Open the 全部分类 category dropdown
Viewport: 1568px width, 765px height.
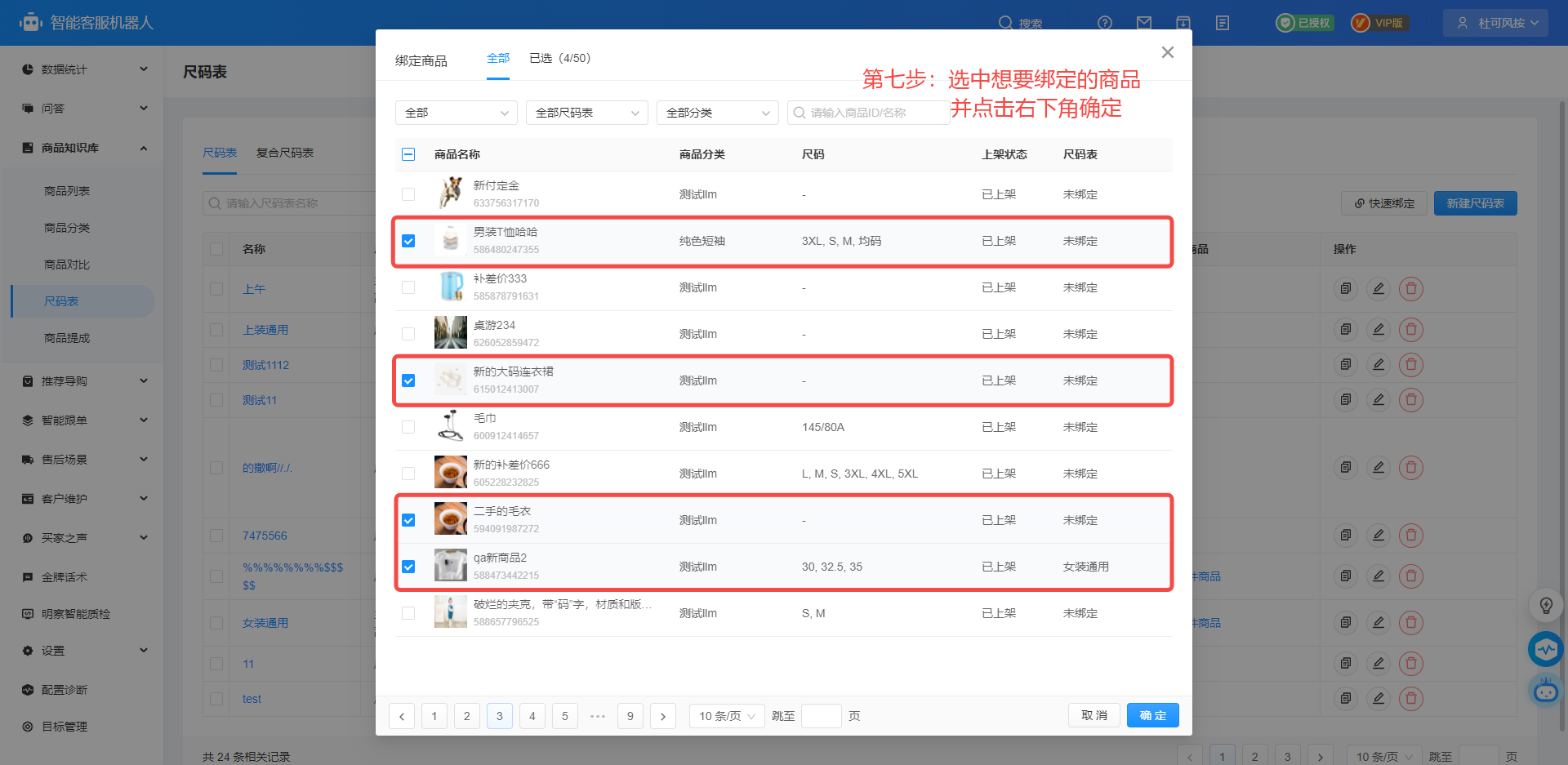click(x=718, y=113)
